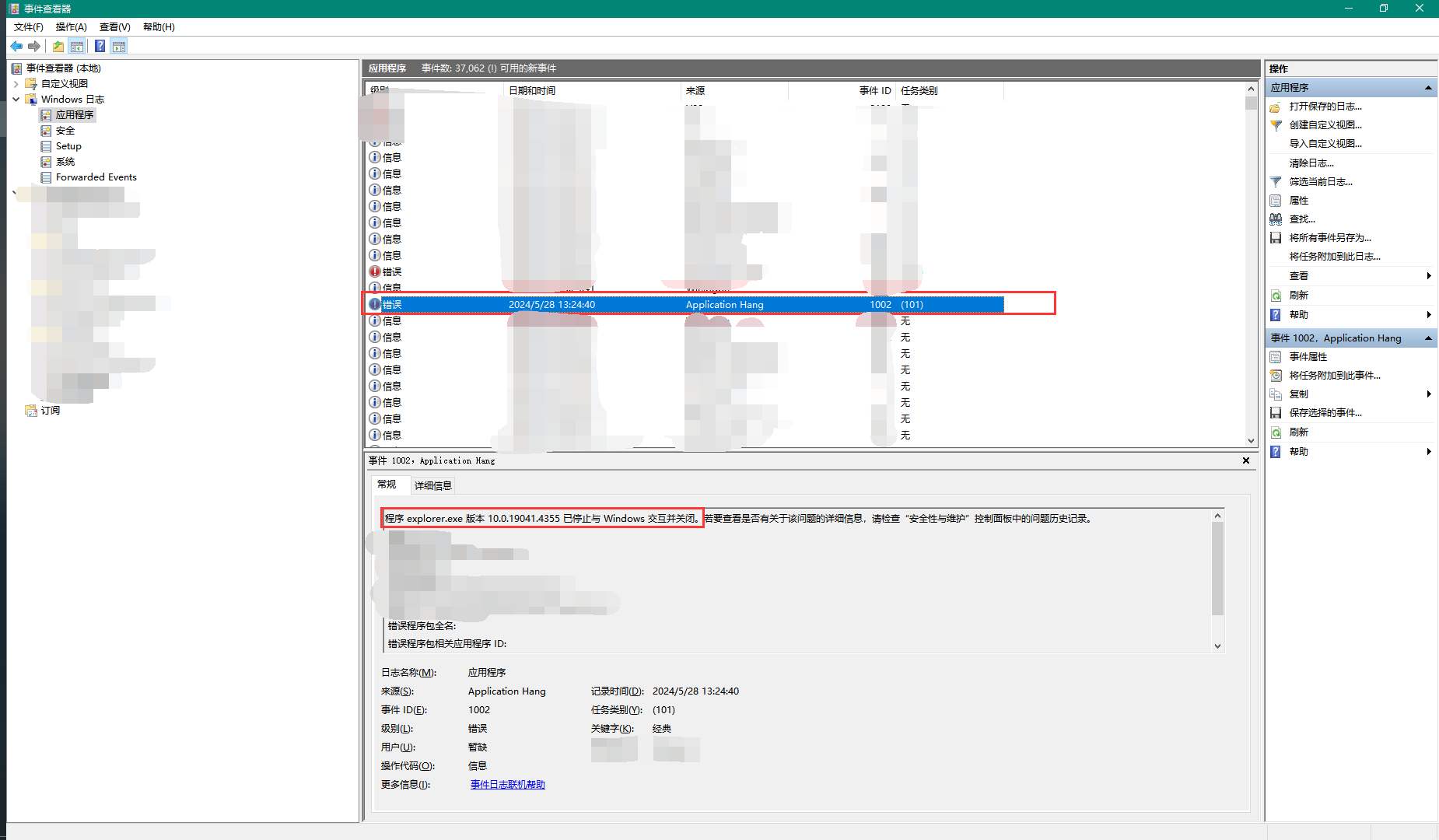1439x840 pixels.
Task: Click the Save All Events As disk icon
Action: click(1276, 238)
